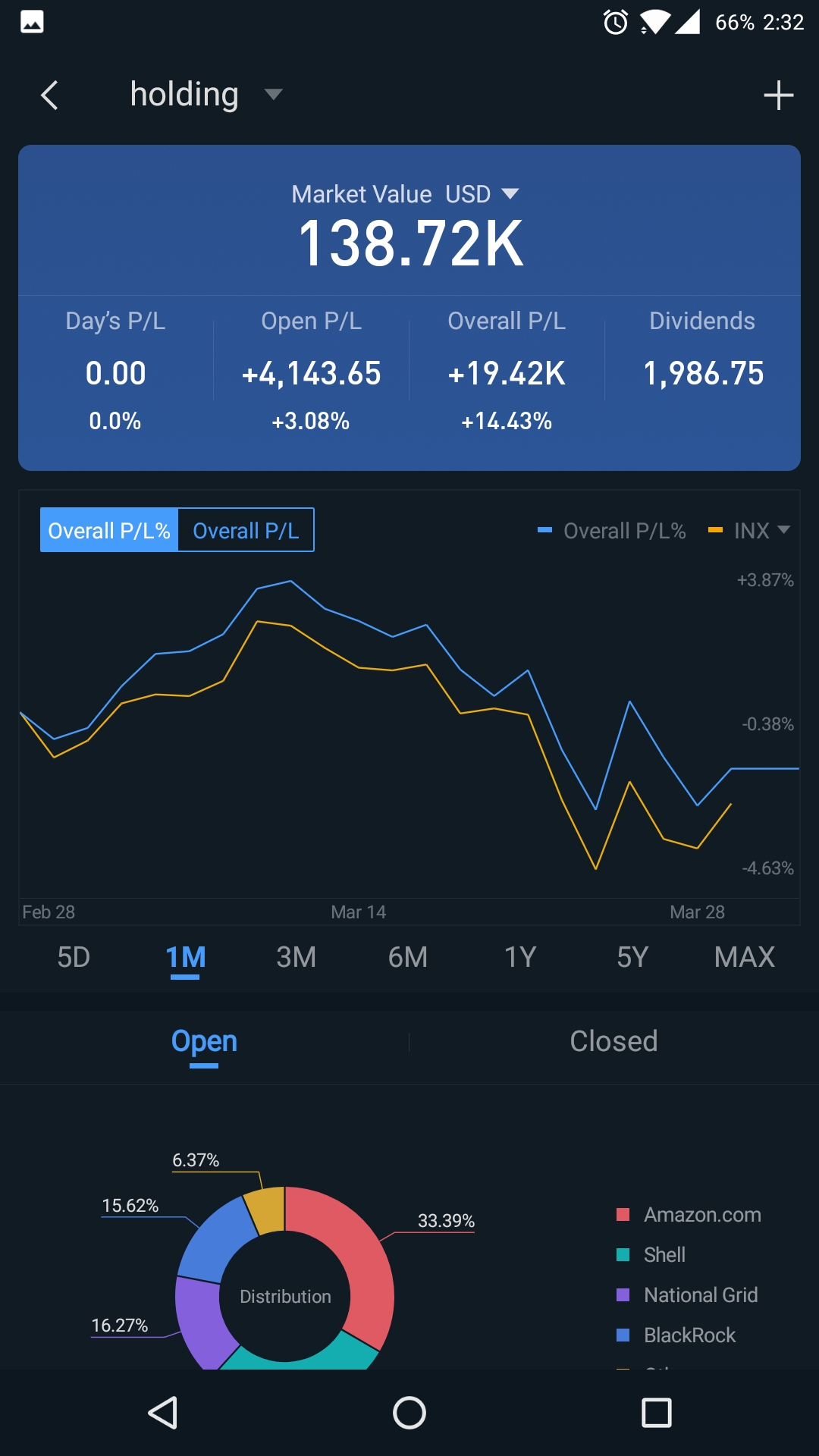Open Android recent apps square
819x1456 pixels.
[x=656, y=1413]
